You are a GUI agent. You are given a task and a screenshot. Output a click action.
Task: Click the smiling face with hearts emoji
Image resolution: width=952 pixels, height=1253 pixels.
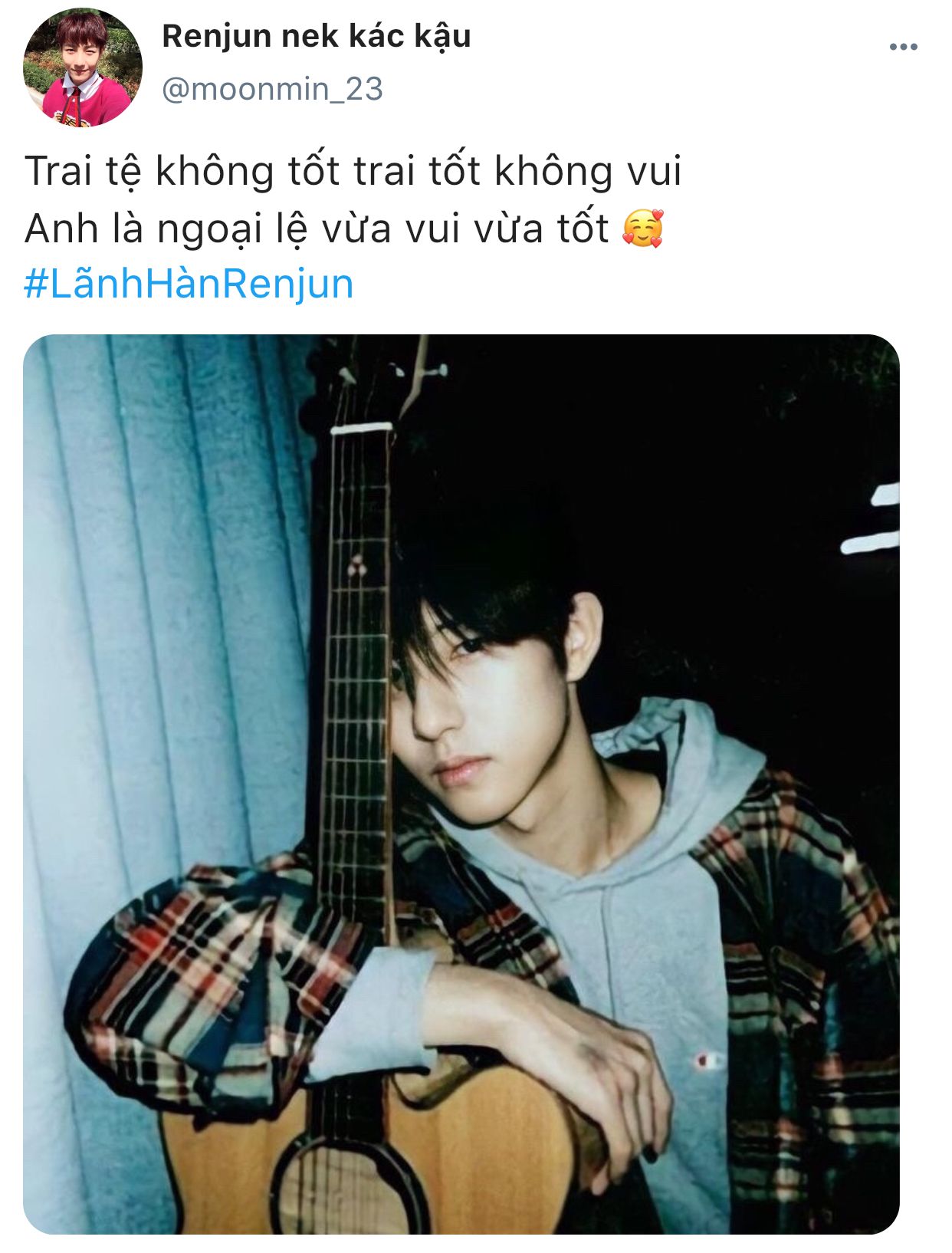coord(642,229)
